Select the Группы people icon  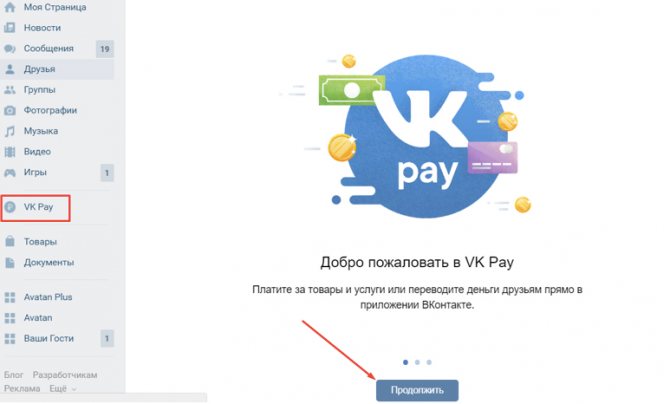pos(9,90)
